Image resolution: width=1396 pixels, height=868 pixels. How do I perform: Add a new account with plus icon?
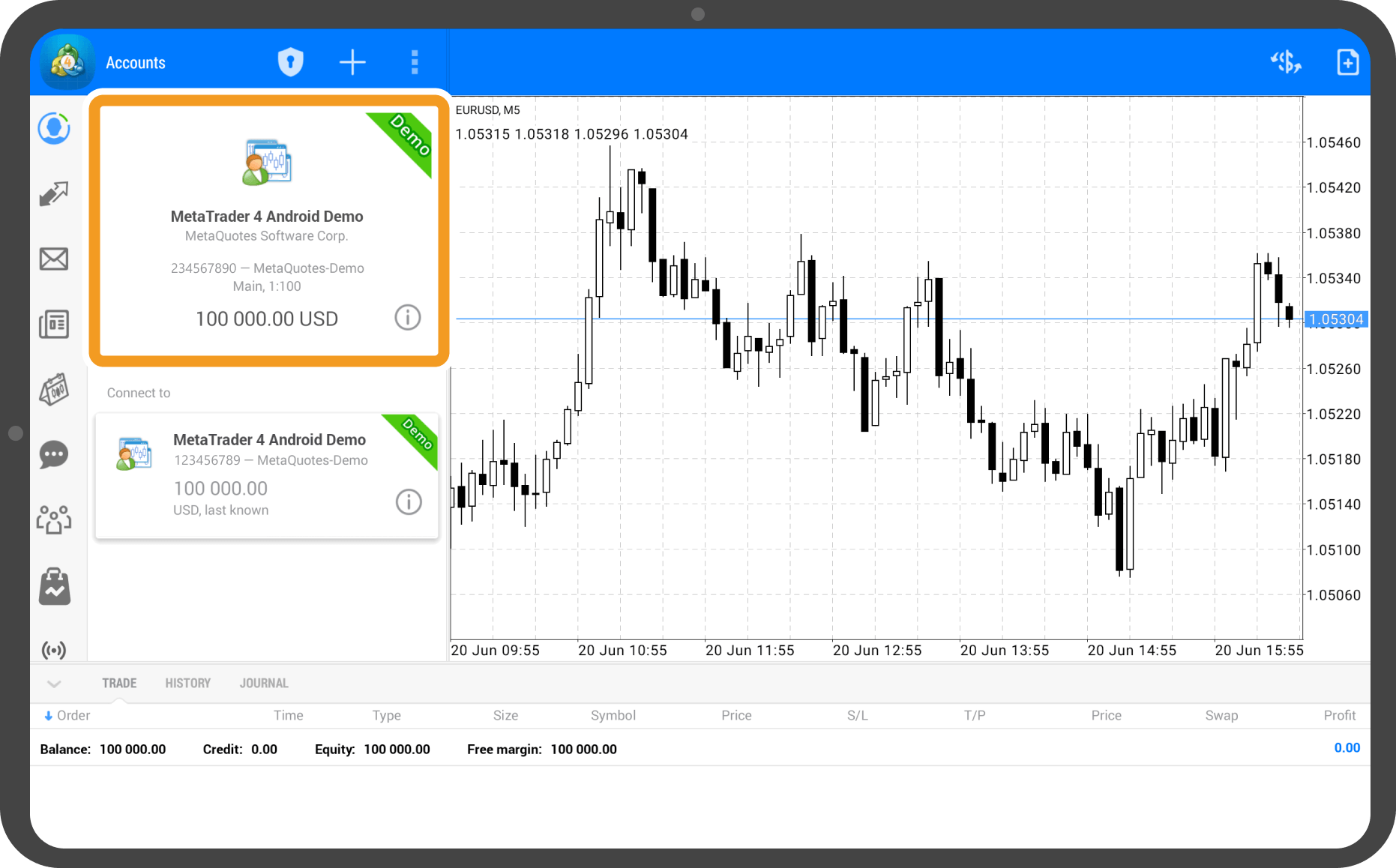point(352,62)
